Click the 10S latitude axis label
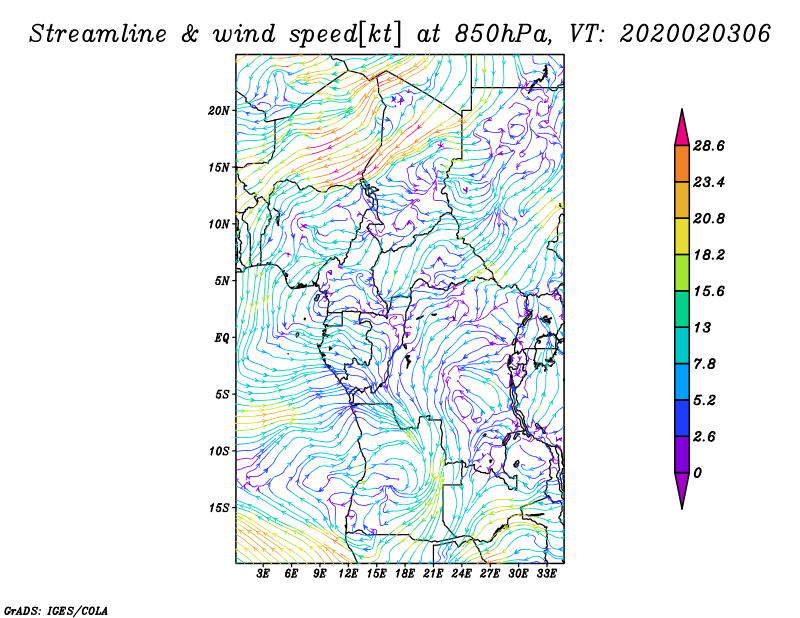This screenshot has width=800, height=618. 219,451
